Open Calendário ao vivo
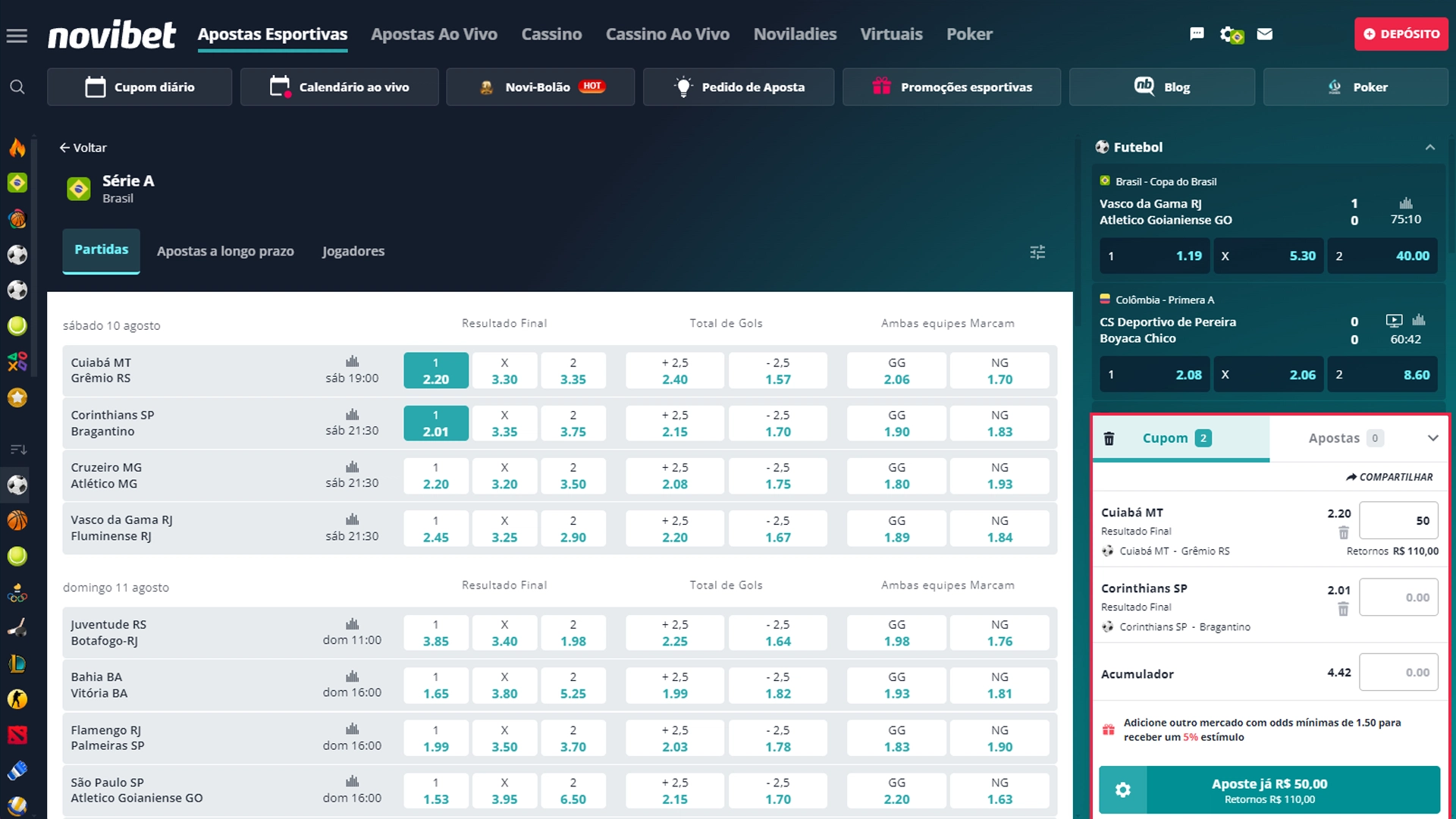The height and width of the screenshot is (819, 1456). point(339,87)
